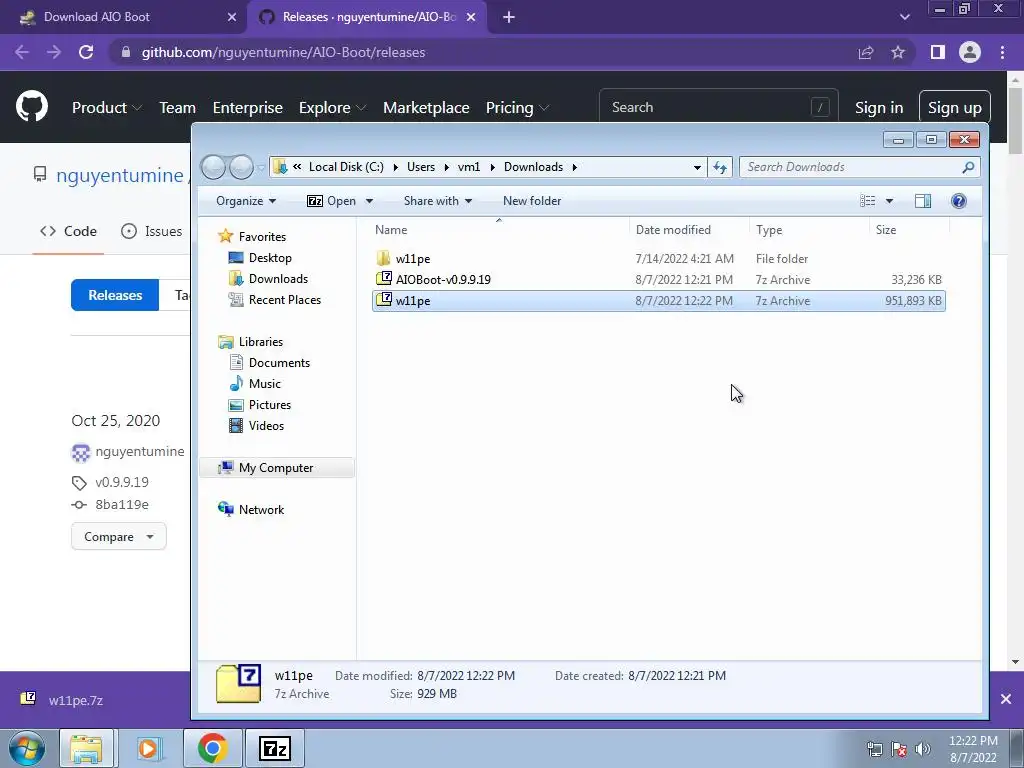Expand address bar history dropdown
The height and width of the screenshot is (768, 1024).
tap(697, 167)
